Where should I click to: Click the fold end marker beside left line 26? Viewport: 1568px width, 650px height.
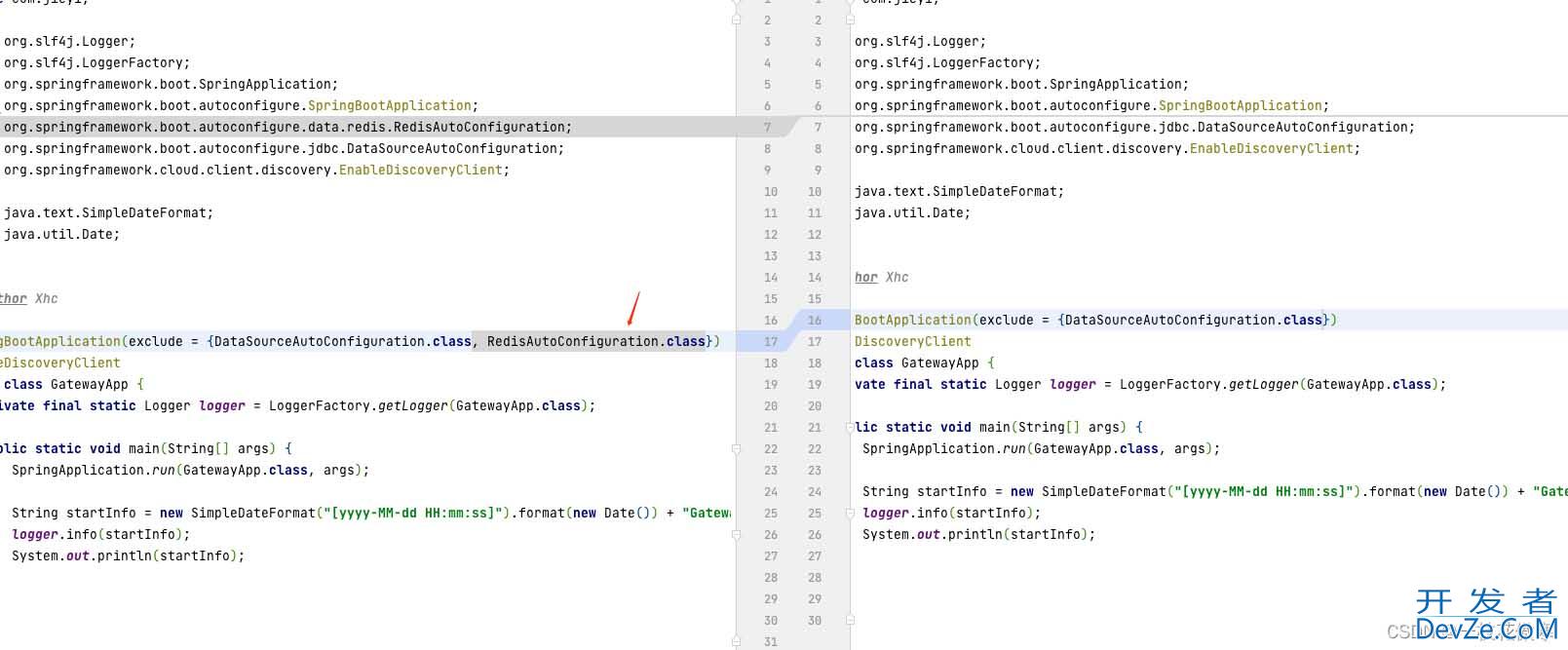coord(736,534)
